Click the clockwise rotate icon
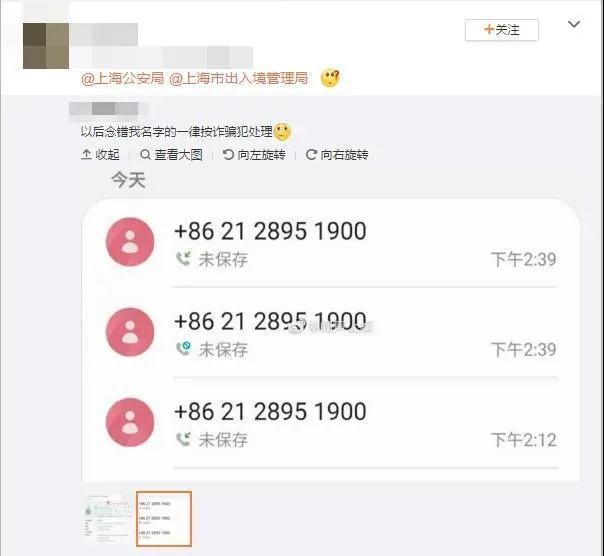Image resolution: width=604 pixels, height=556 pixels. 311,155
